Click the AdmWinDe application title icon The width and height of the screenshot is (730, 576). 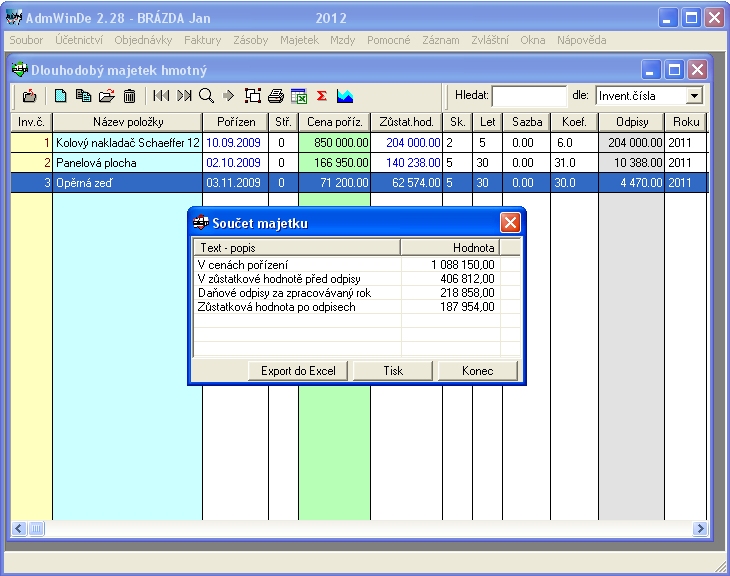tap(14, 18)
